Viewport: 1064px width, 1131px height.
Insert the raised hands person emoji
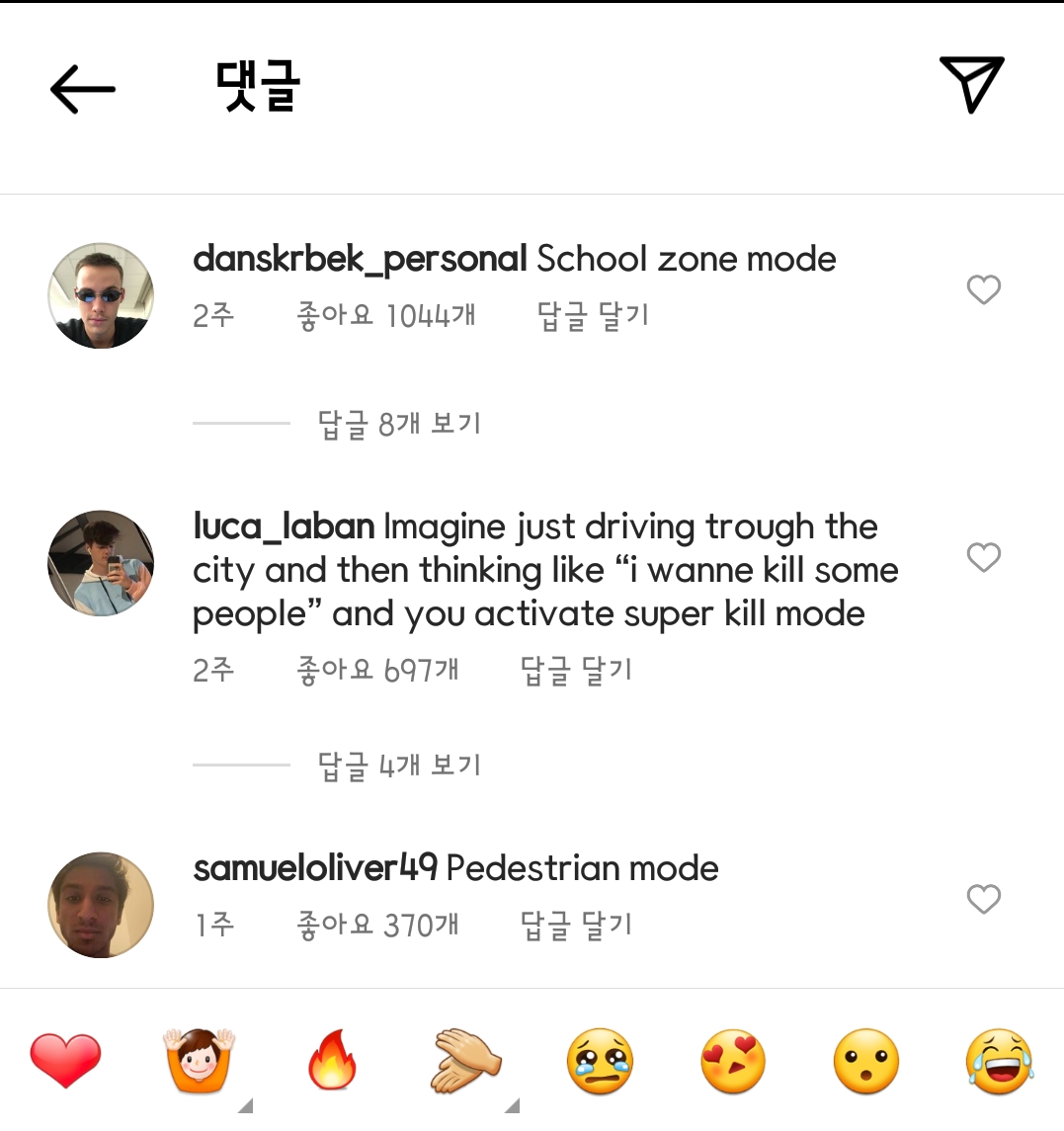(200, 1061)
